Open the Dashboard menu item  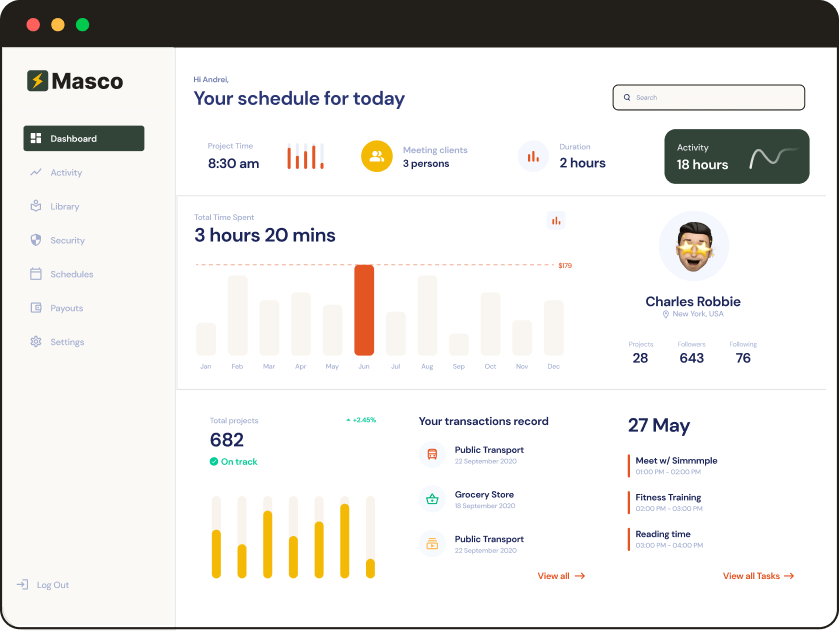click(84, 138)
